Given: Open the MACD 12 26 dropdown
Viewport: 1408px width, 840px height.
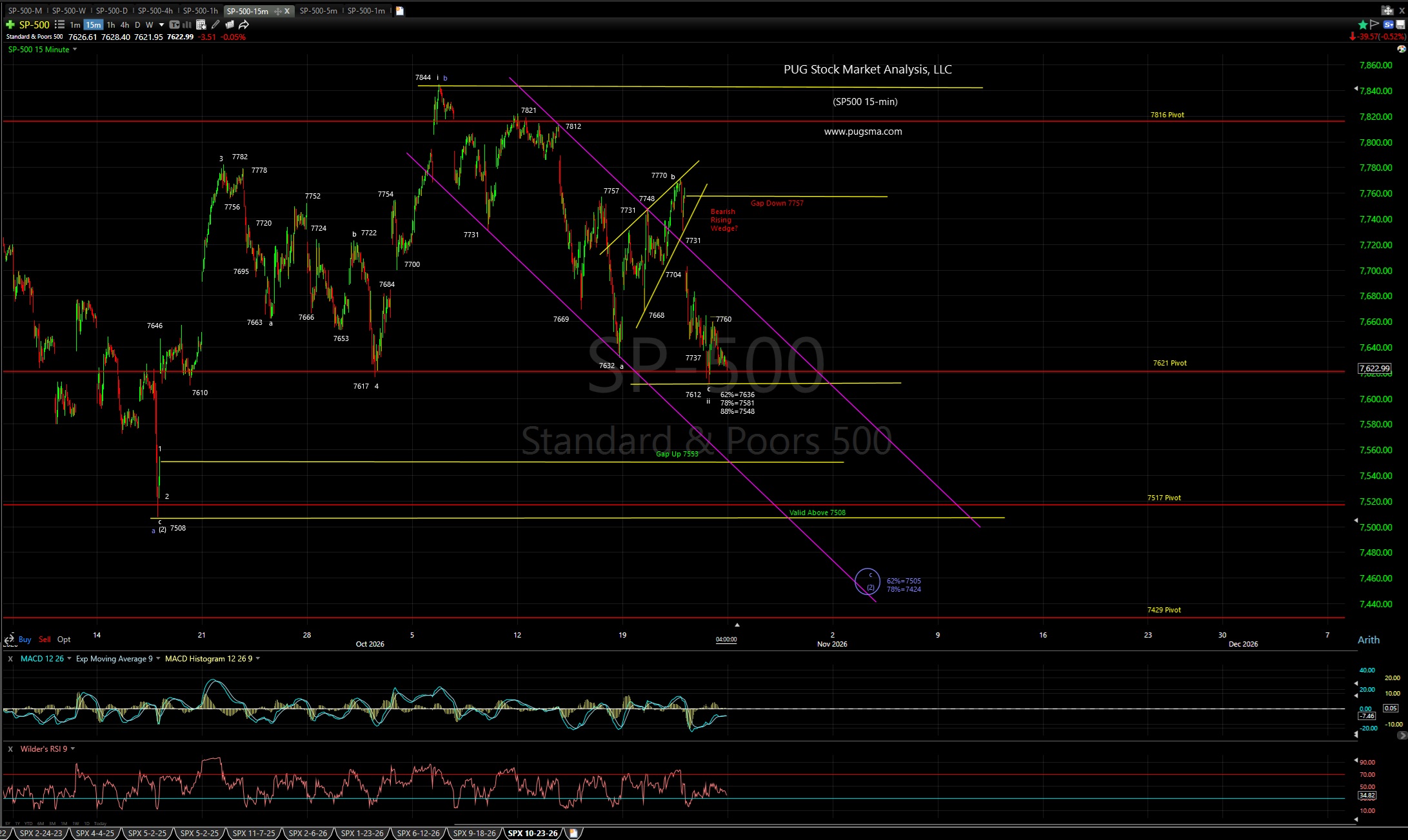Looking at the screenshot, I should coord(69,659).
